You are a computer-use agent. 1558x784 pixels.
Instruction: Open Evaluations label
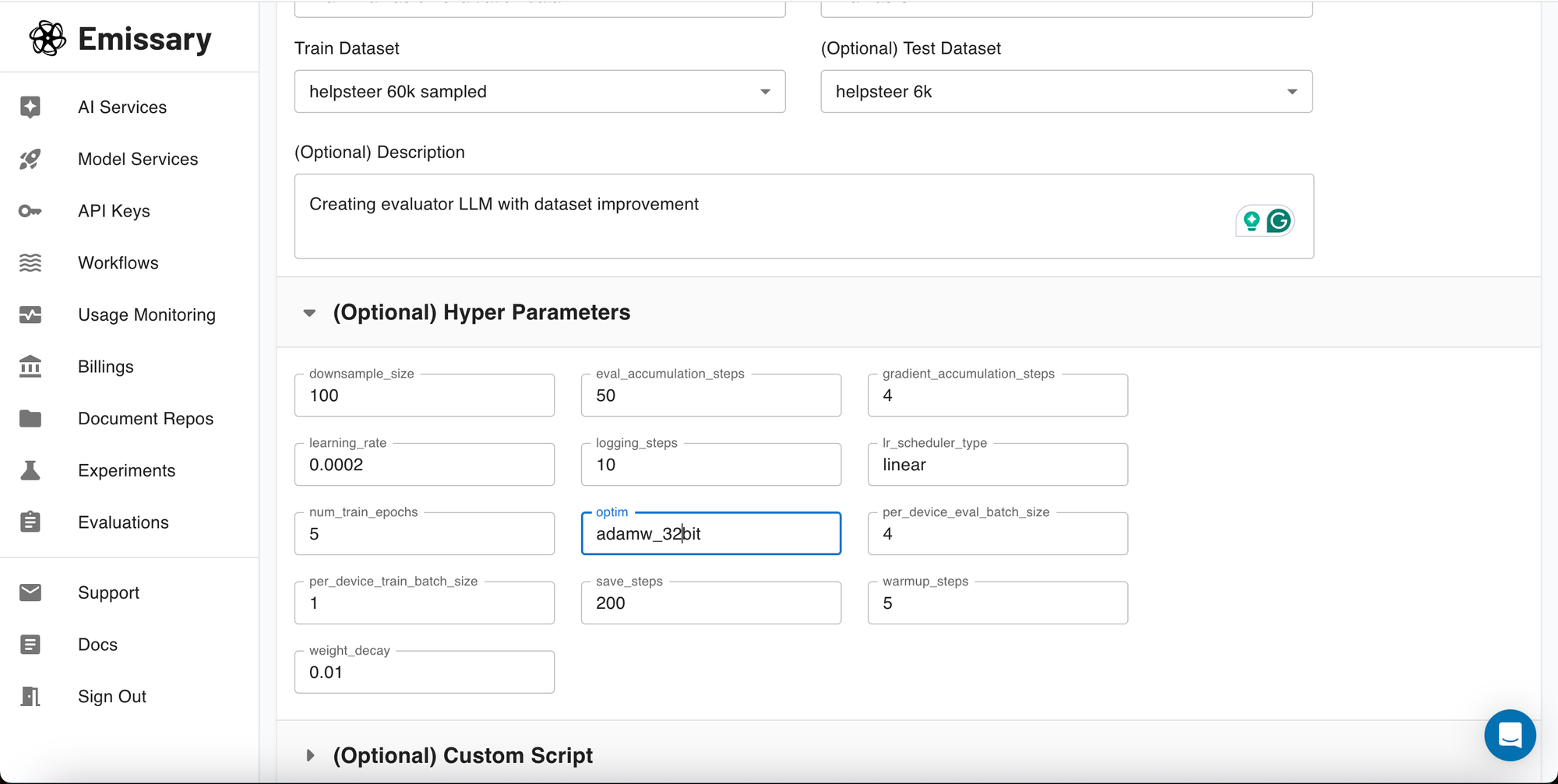[x=123, y=522]
